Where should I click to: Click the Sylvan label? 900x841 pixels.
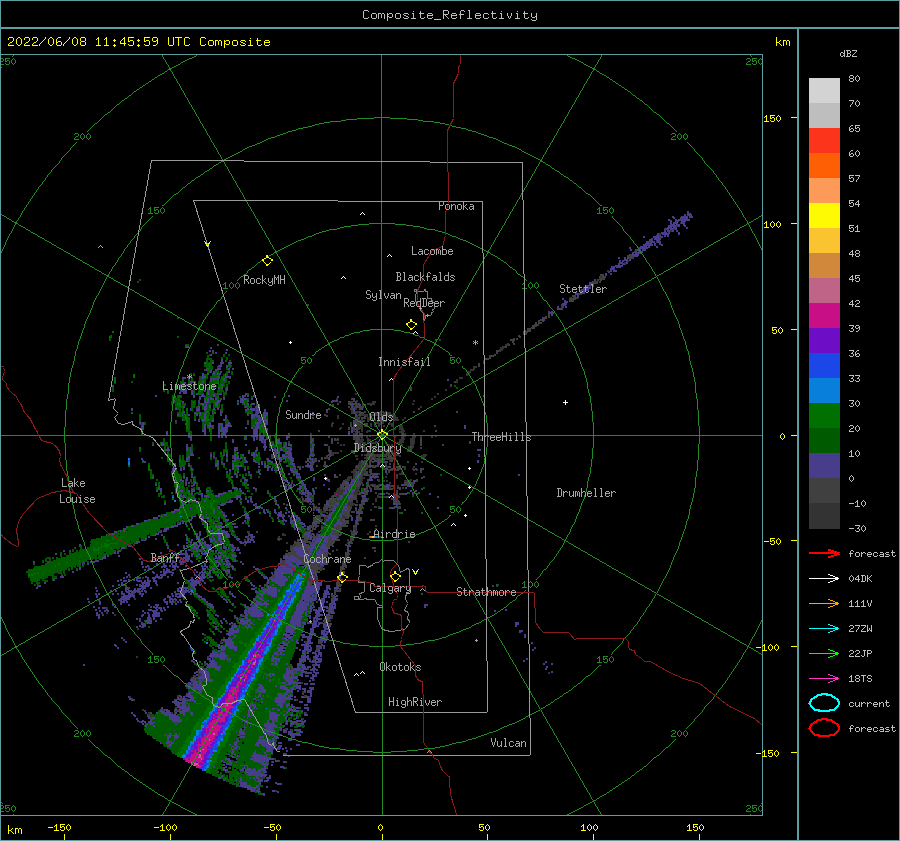point(383,295)
